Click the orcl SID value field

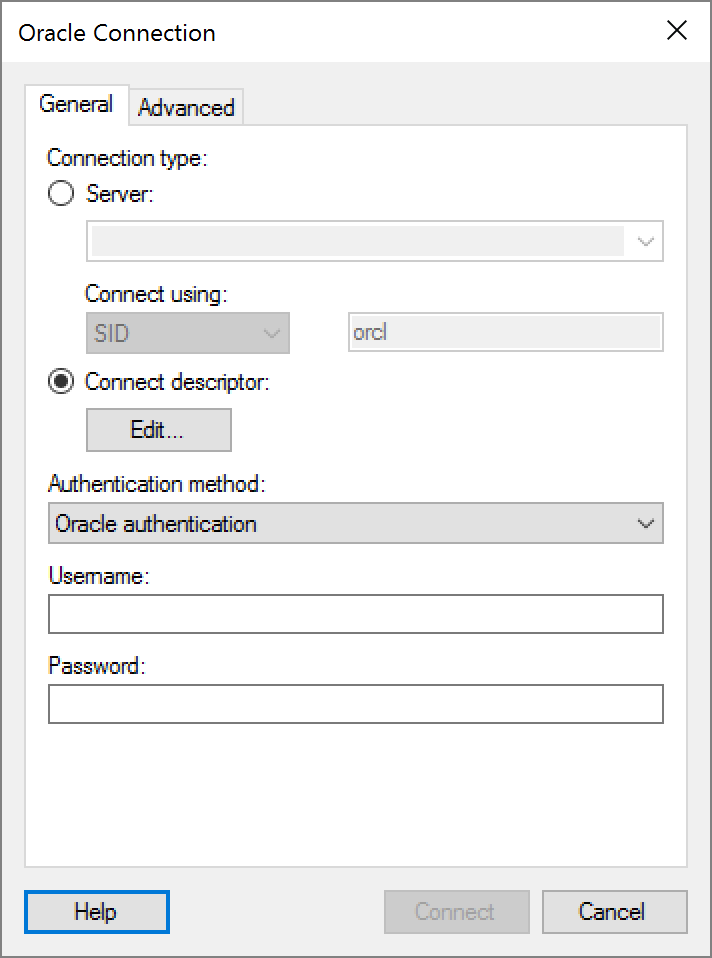(x=505, y=333)
